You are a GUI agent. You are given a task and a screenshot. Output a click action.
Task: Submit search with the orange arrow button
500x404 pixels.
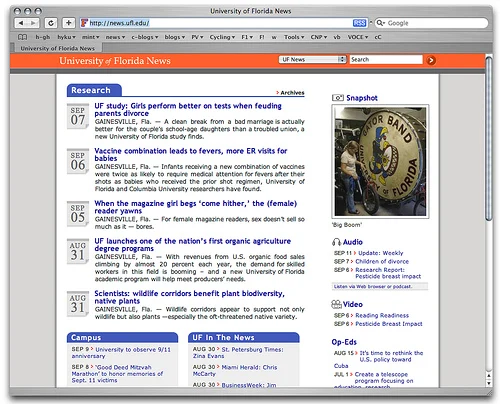431,60
